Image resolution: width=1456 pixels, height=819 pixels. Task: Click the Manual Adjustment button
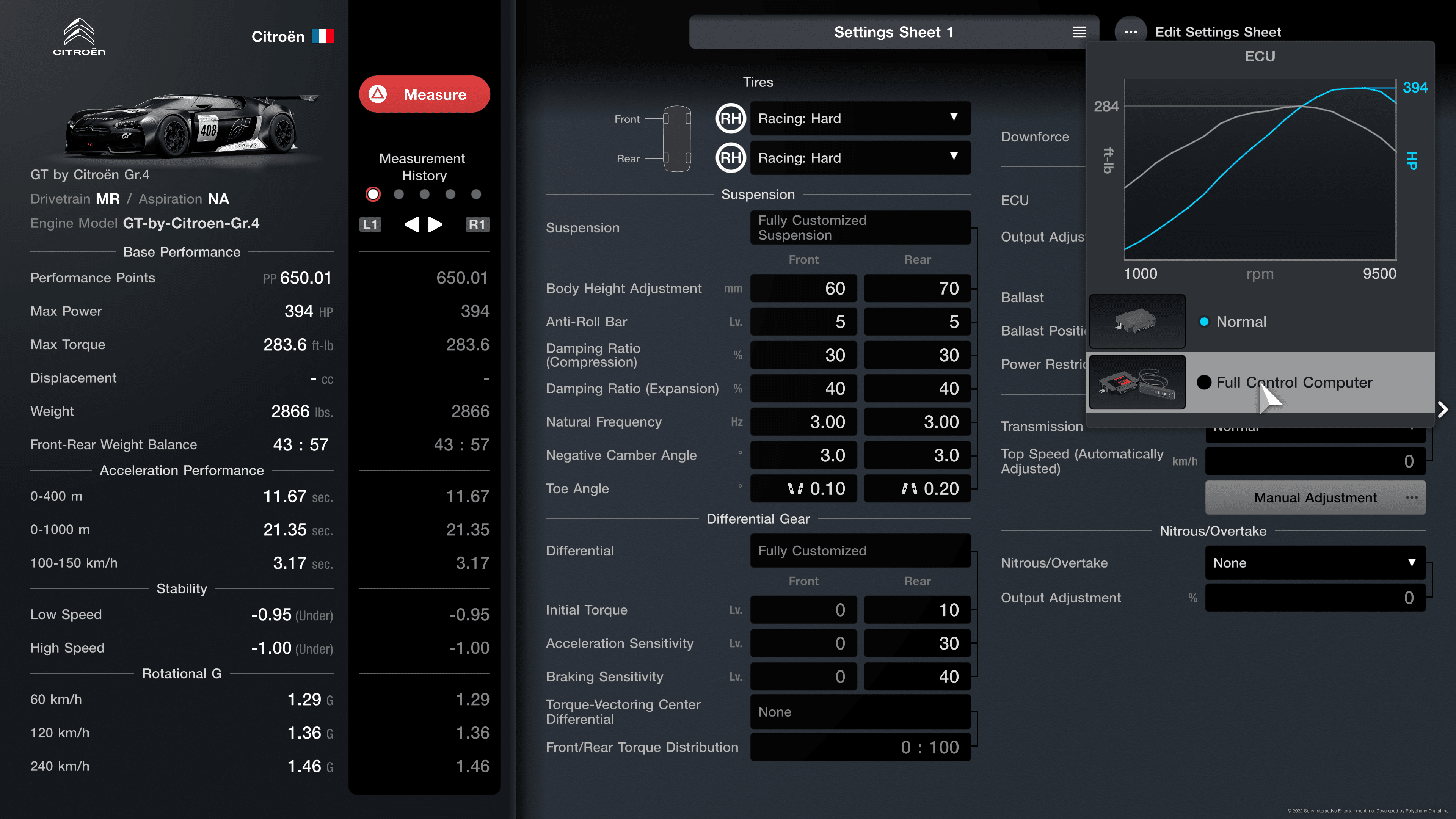click(x=1315, y=497)
